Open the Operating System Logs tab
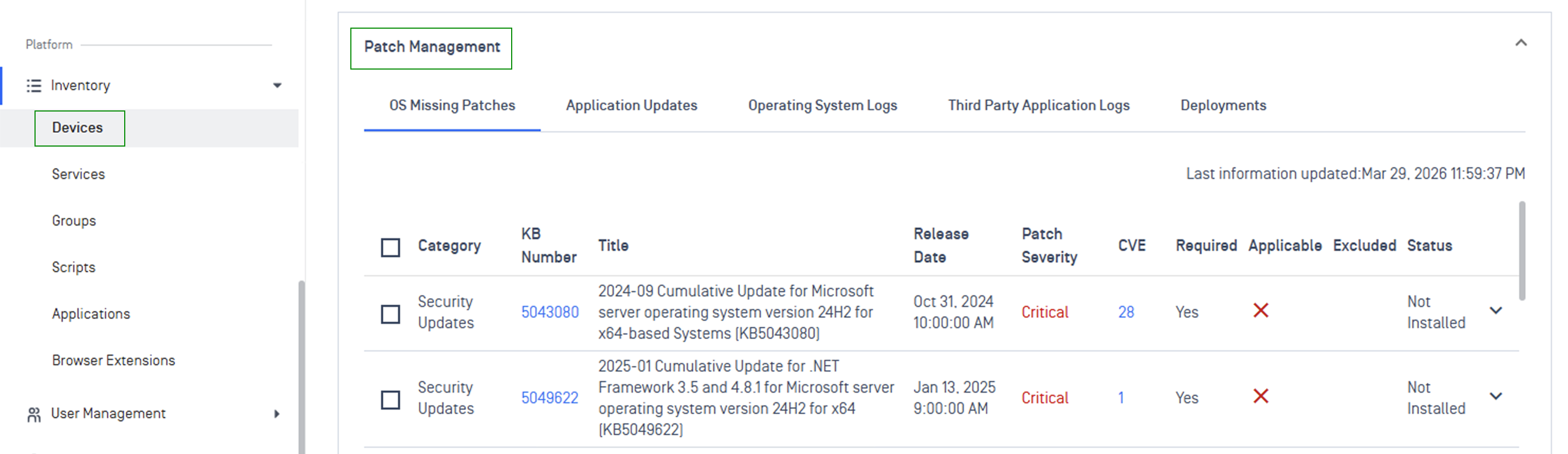 coord(822,105)
